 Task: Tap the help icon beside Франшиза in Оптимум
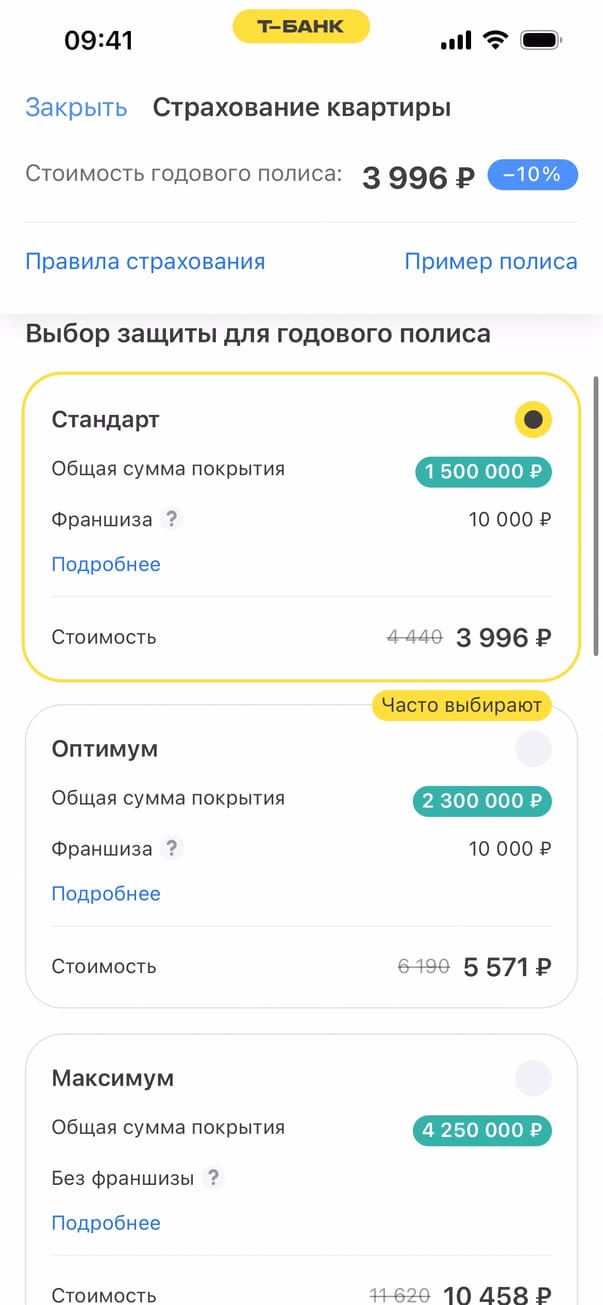(172, 849)
